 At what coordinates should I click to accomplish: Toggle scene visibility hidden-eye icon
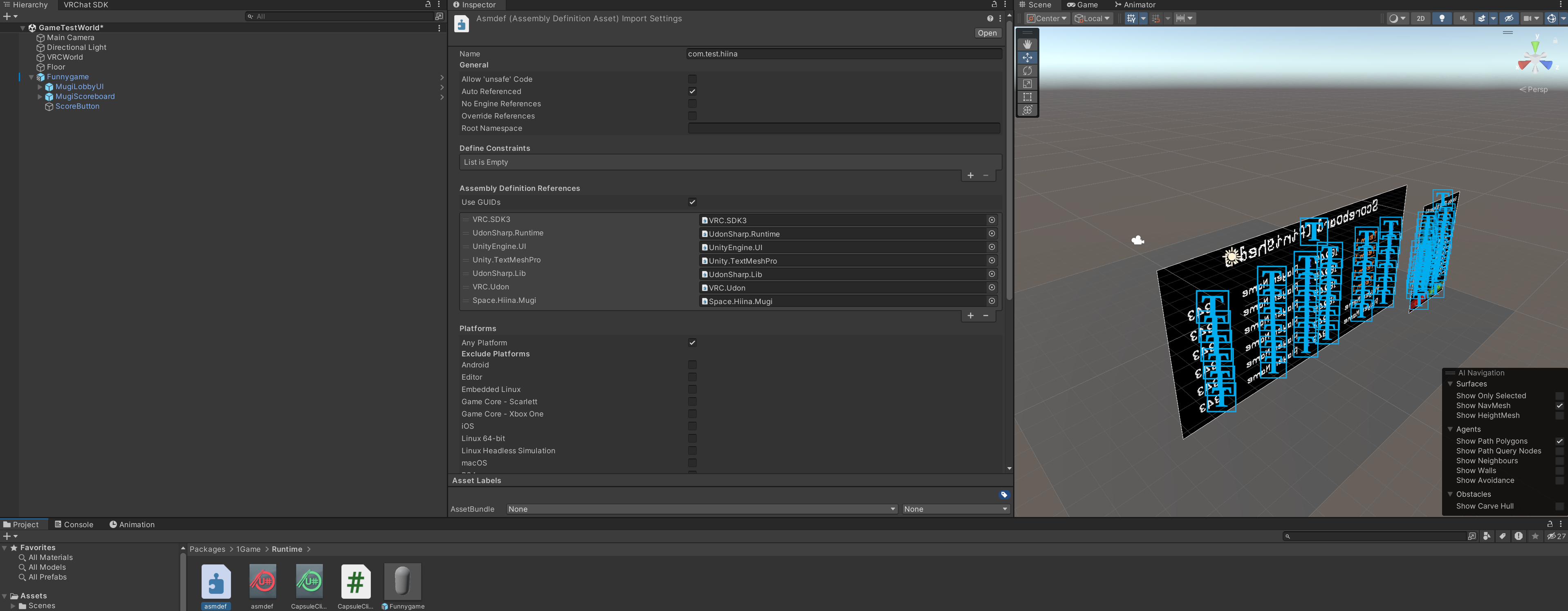1509,18
